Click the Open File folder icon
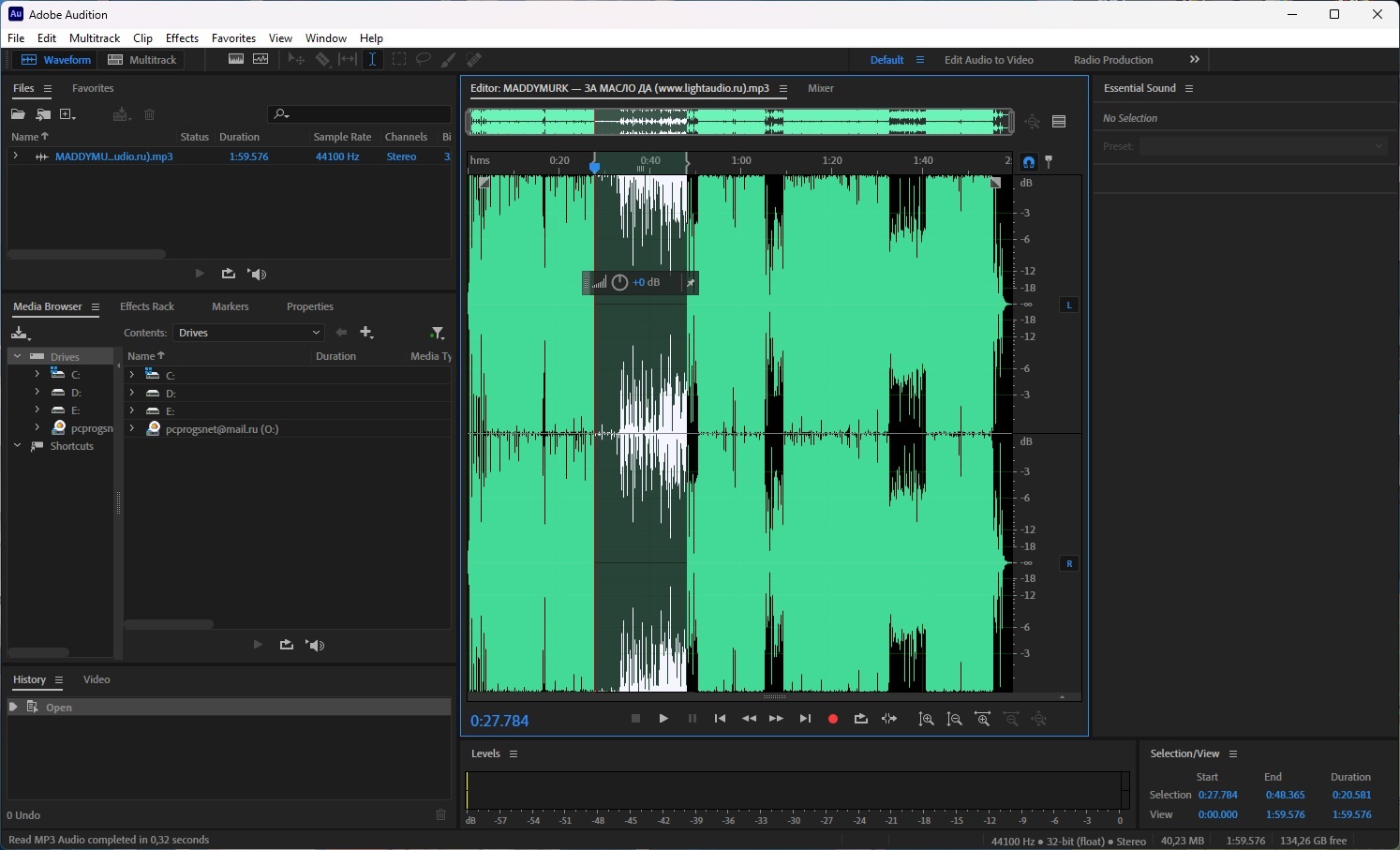 (18, 114)
